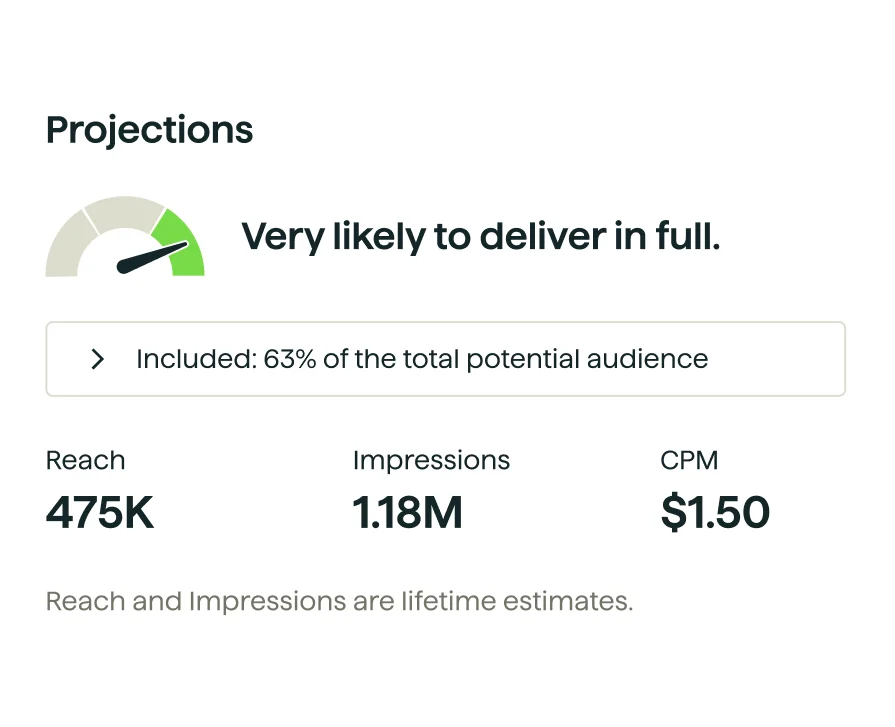Expand the included audience details panel

[445, 359]
